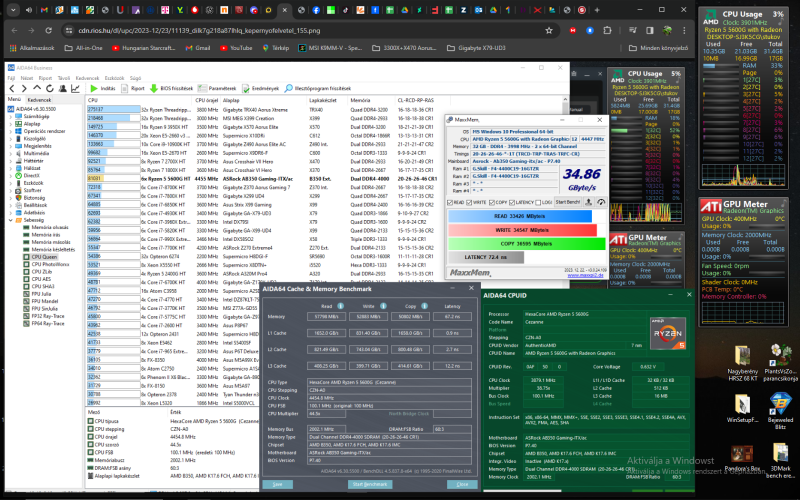Click the AIDA64 refresh icon
The height and width of the screenshot is (500, 800).
pos(49,88)
